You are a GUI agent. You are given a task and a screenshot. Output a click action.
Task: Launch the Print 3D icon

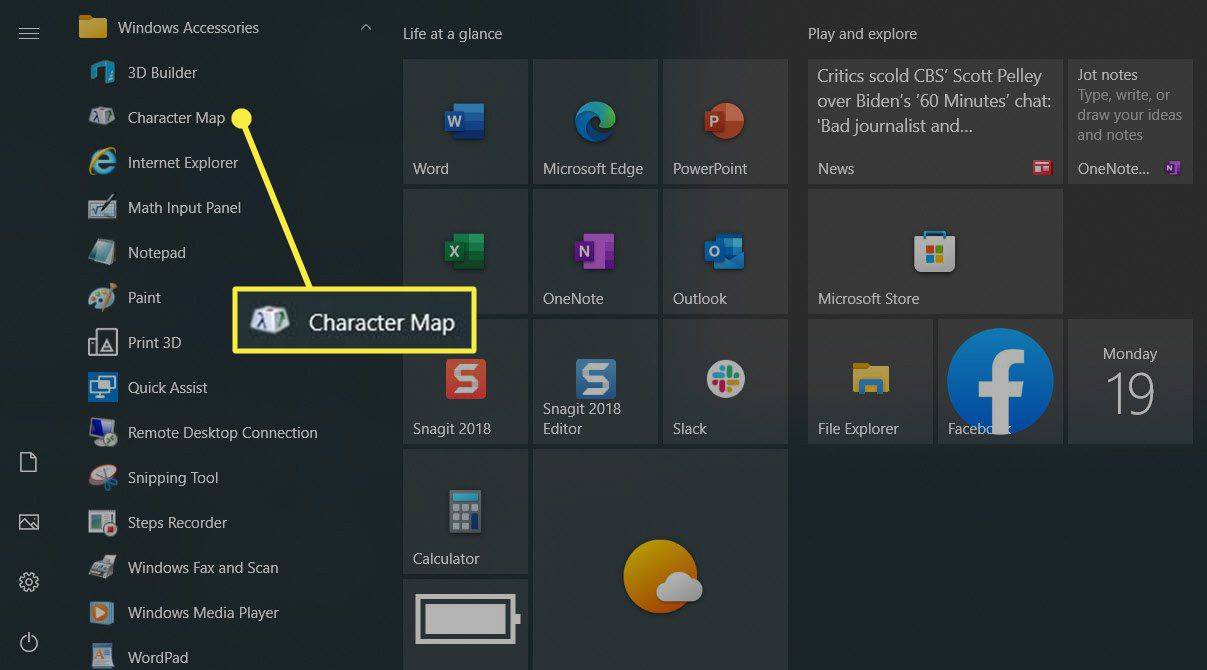[x=103, y=342]
